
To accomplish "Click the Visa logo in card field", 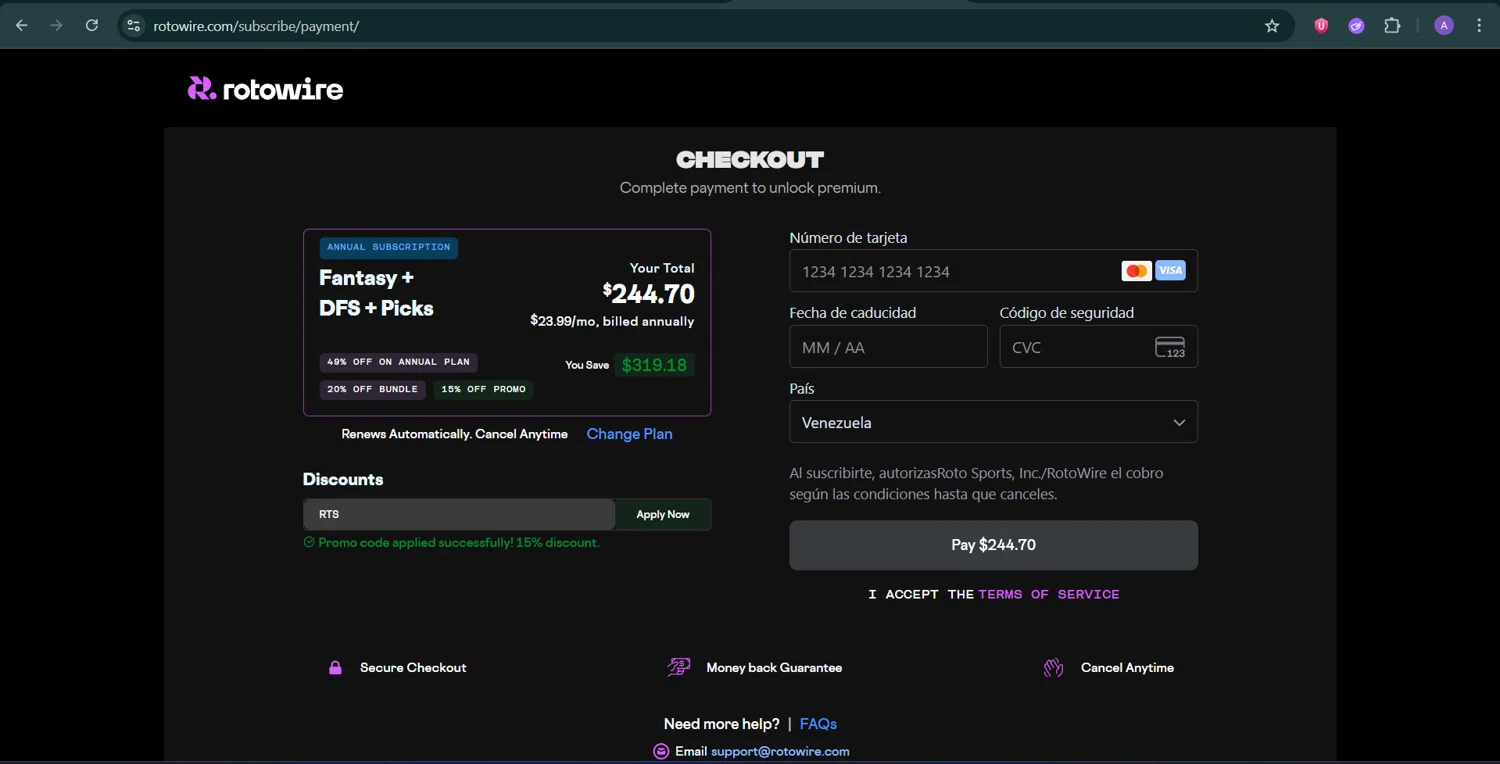I will [1170, 271].
